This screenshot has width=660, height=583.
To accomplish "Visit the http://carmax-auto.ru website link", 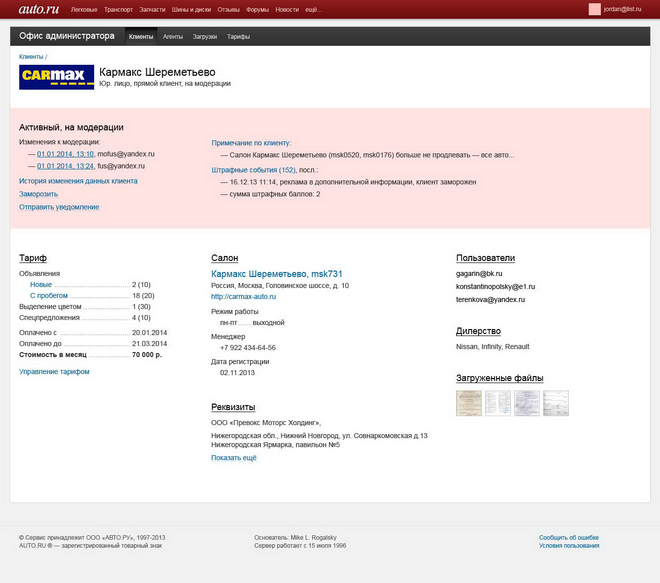I will (243, 296).
